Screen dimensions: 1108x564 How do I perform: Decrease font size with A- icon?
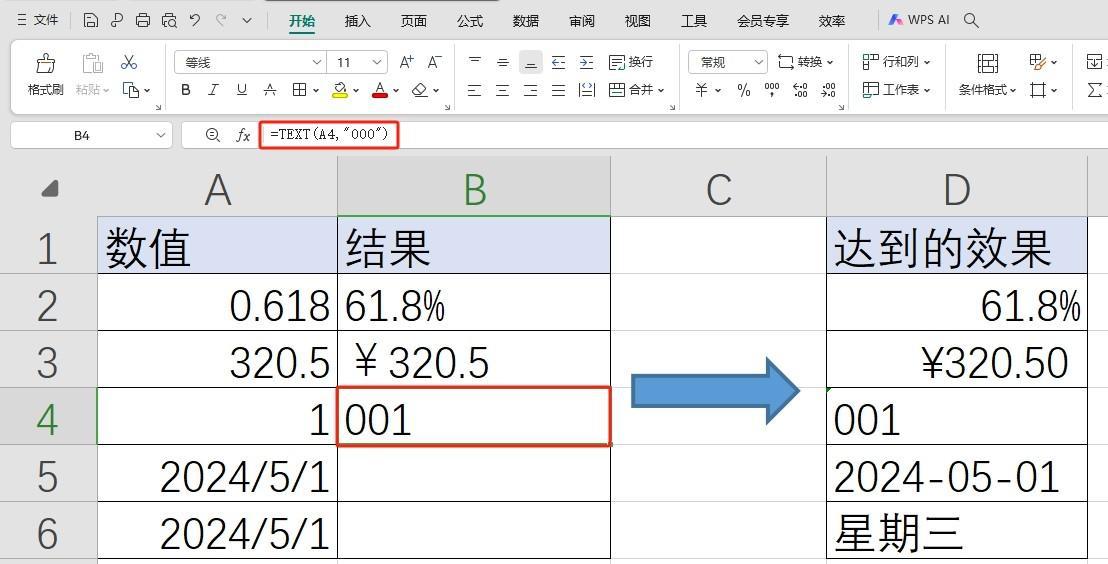(435, 62)
